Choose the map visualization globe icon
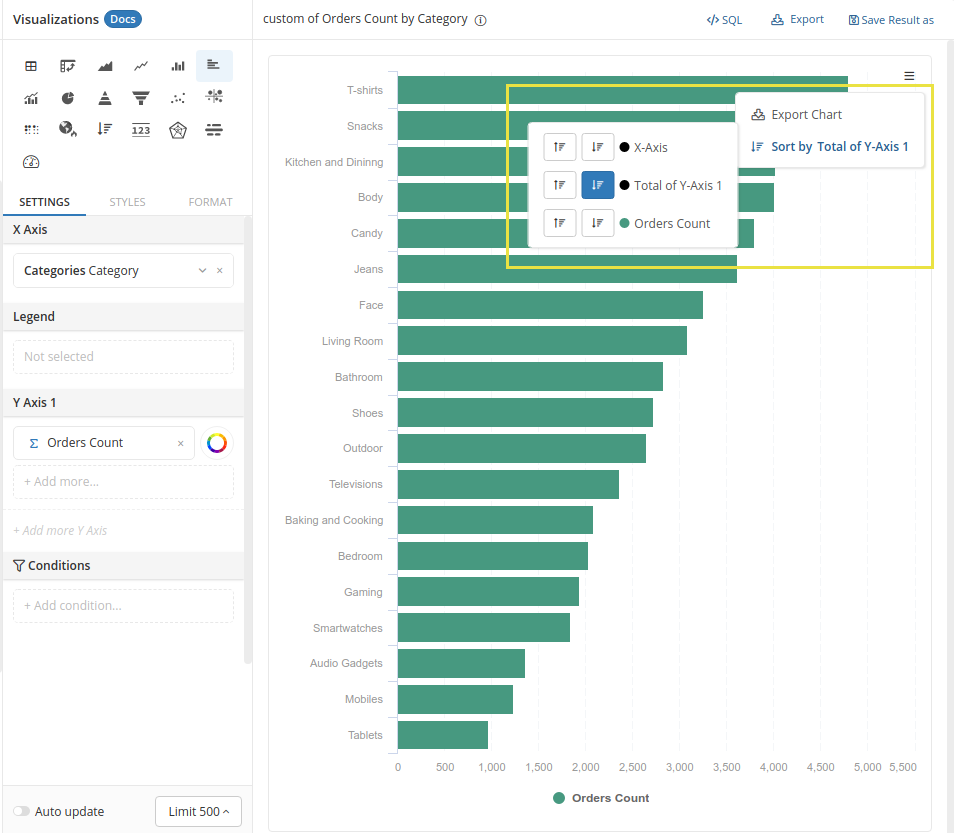The width and height of the screenshot is (954, 833). tap(68, 130)
